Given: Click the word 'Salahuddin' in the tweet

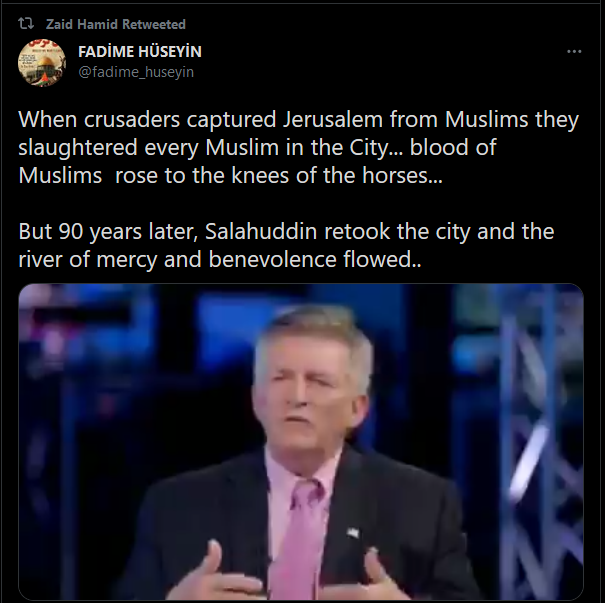Looking at the screenshot, I should 261,231.
